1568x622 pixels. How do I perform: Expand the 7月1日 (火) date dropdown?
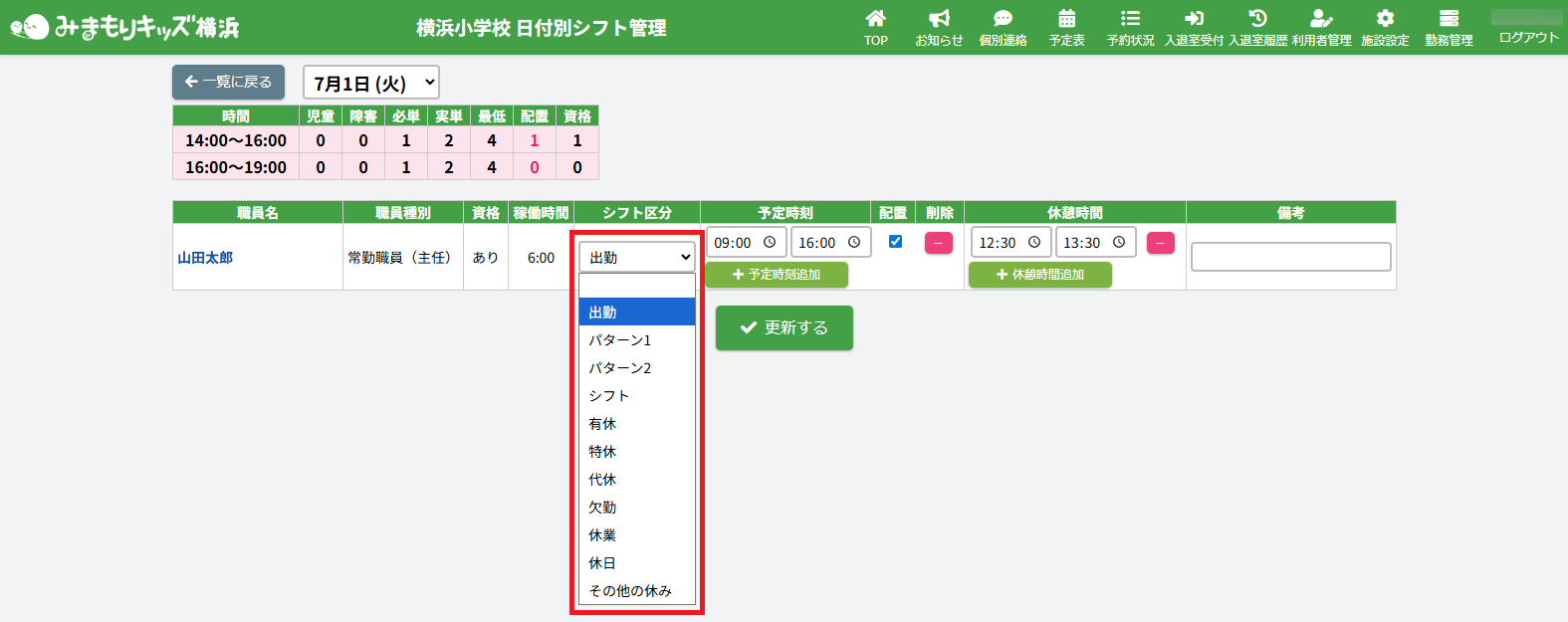(x=370, y=83)
